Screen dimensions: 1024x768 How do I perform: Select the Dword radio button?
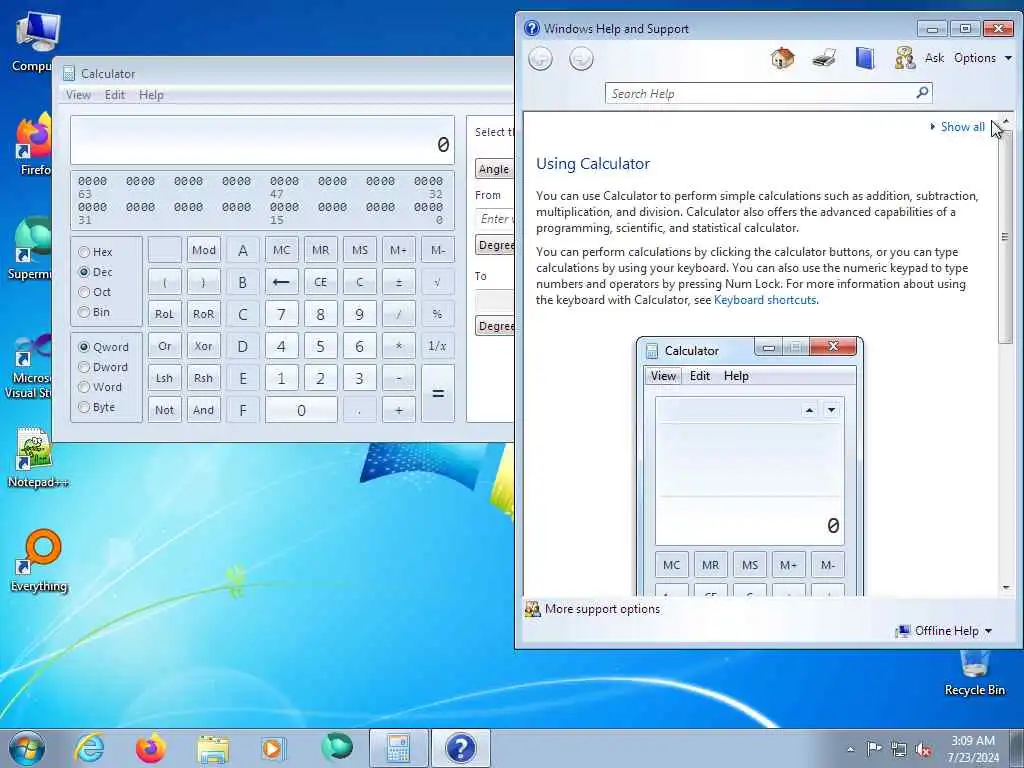(84, 367)
